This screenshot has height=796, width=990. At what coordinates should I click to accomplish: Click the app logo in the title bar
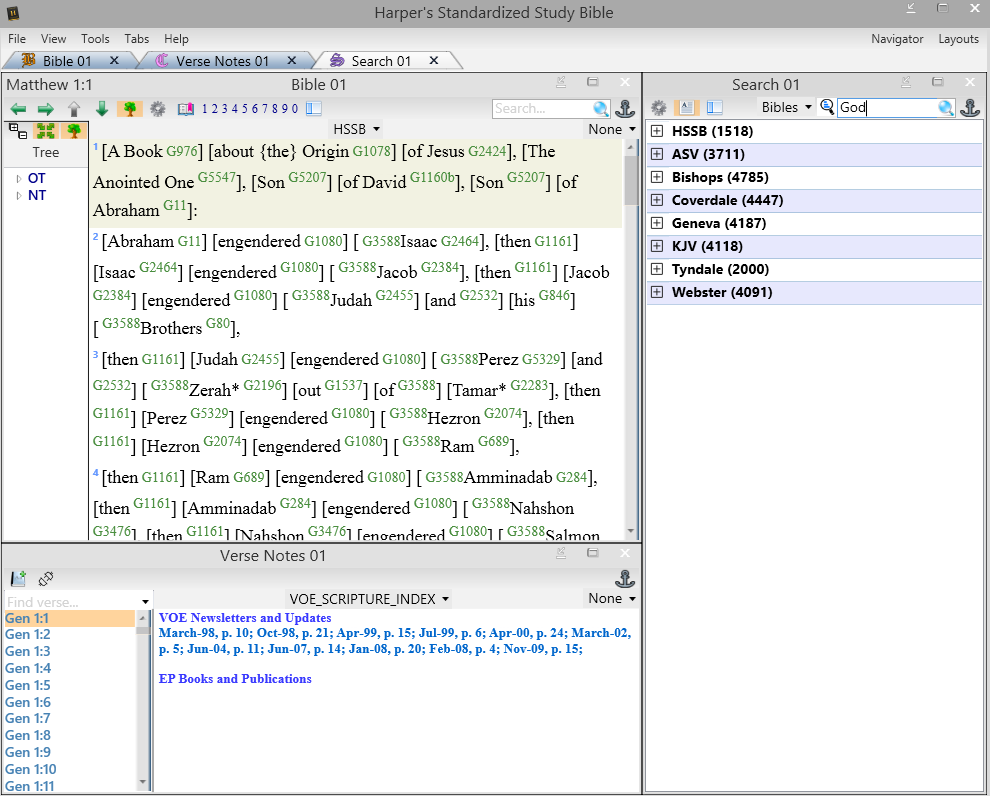(x=13, y=12)
